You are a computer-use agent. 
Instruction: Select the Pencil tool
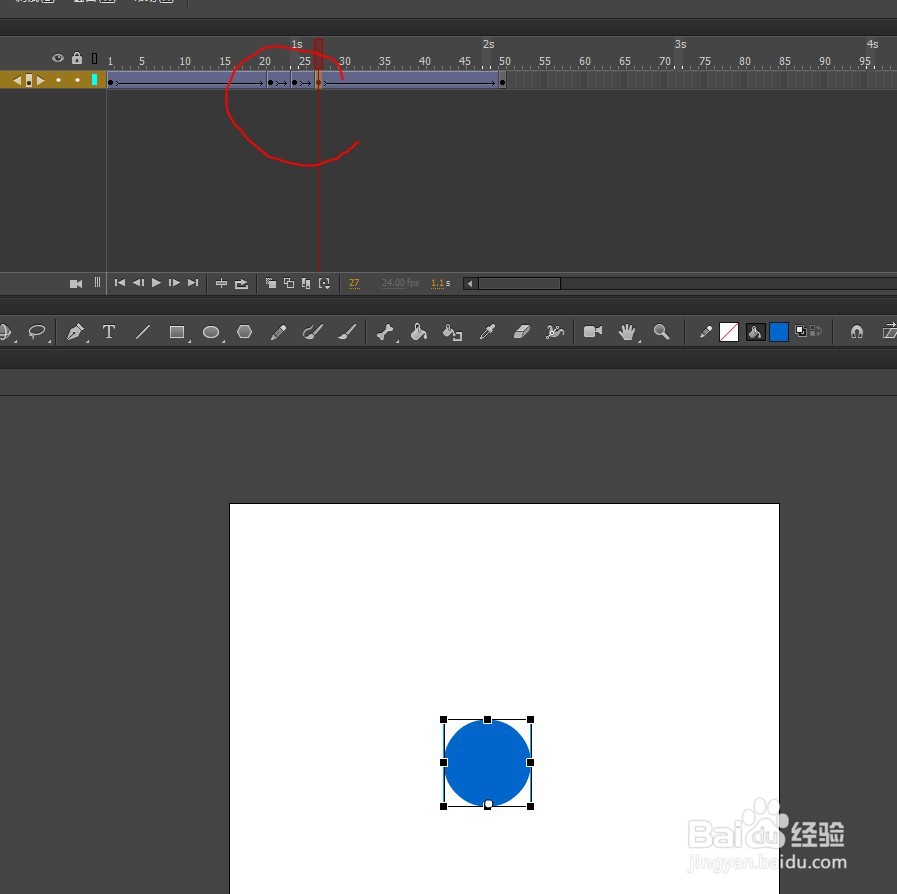[279, 332]
